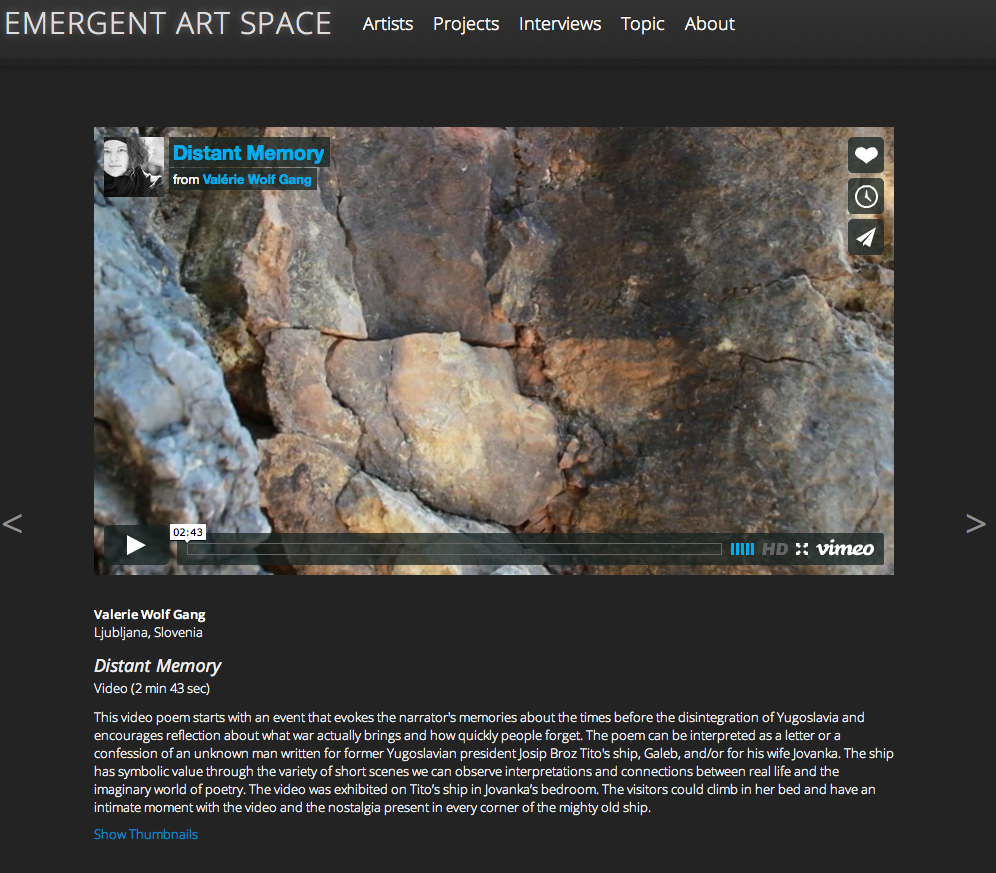
Task: Open the Topic menu
Action: [642, 24]
